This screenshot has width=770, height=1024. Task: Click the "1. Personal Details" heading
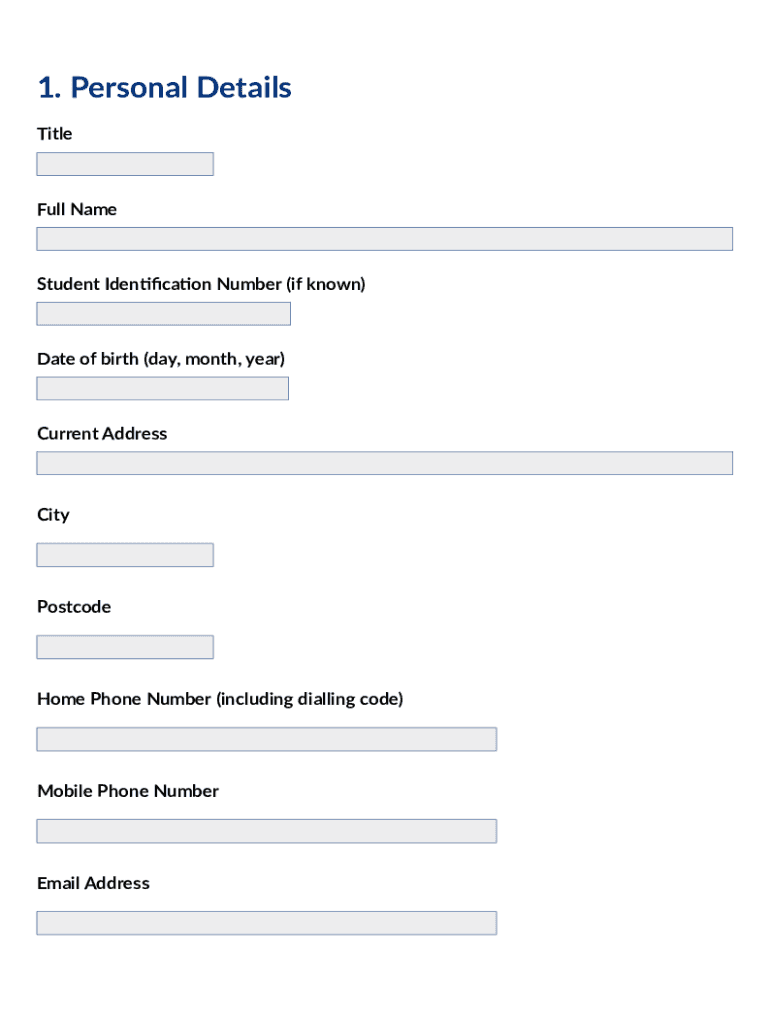(164, 88)
